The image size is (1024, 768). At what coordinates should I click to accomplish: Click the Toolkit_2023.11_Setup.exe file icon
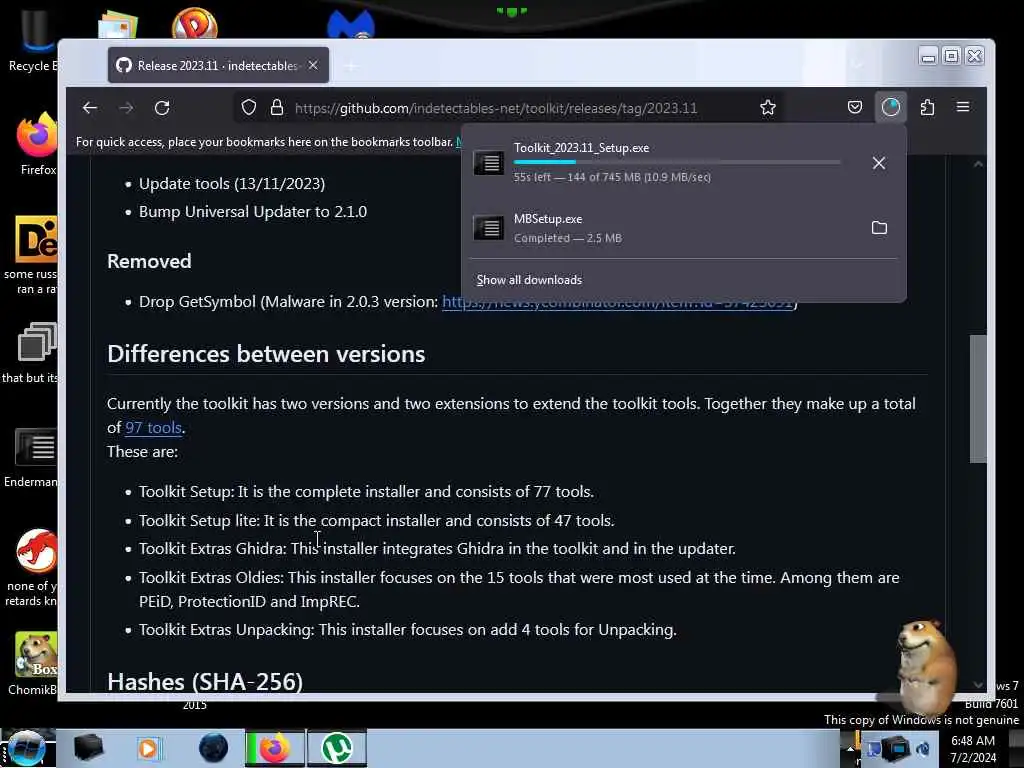(x=488, y=163)
